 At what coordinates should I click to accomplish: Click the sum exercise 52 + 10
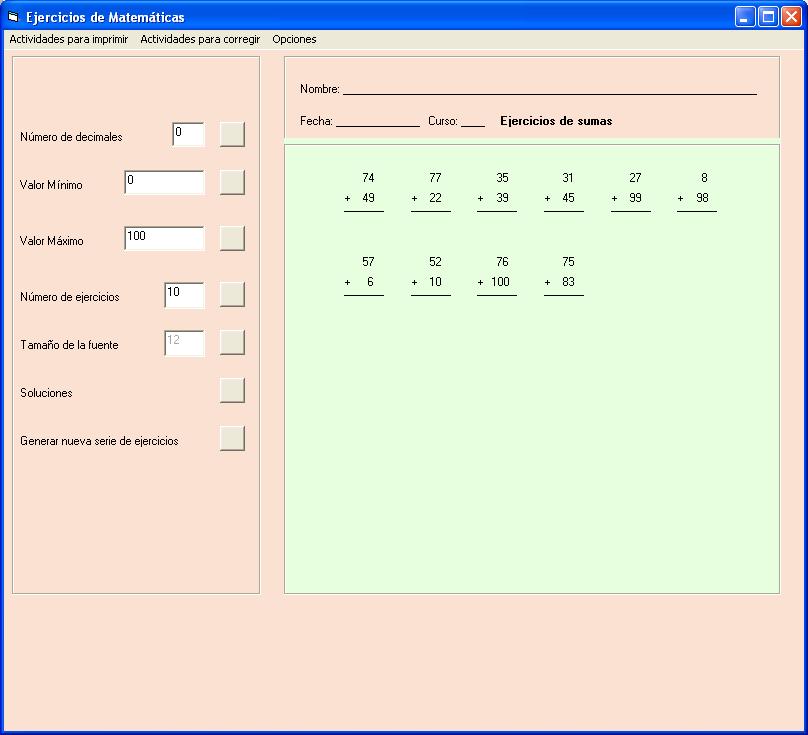coord(431,276)
